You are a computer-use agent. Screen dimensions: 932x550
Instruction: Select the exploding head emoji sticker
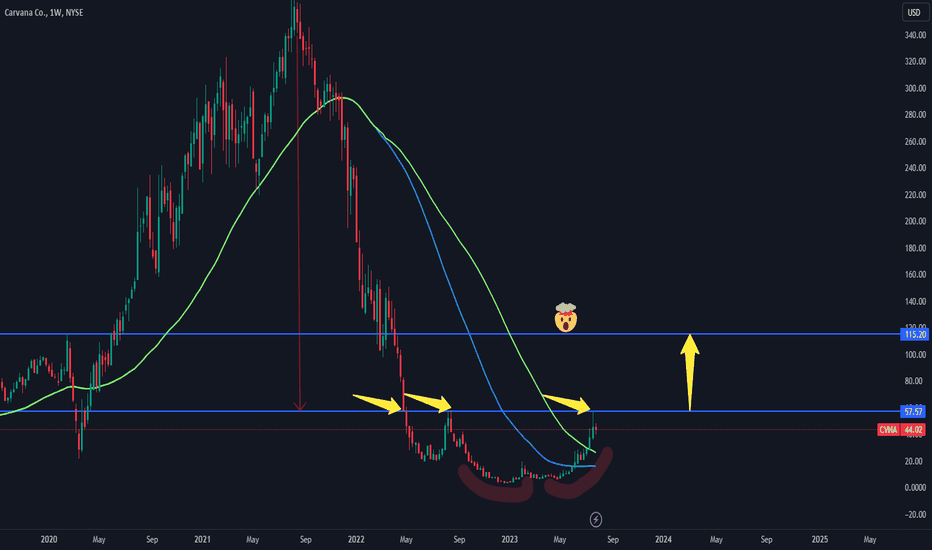click(565, 317)
